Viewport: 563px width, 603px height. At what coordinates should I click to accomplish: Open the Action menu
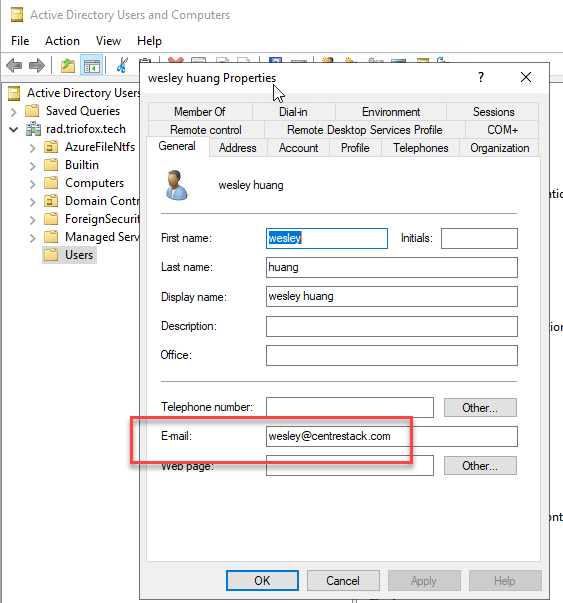[x=62, y=41]
